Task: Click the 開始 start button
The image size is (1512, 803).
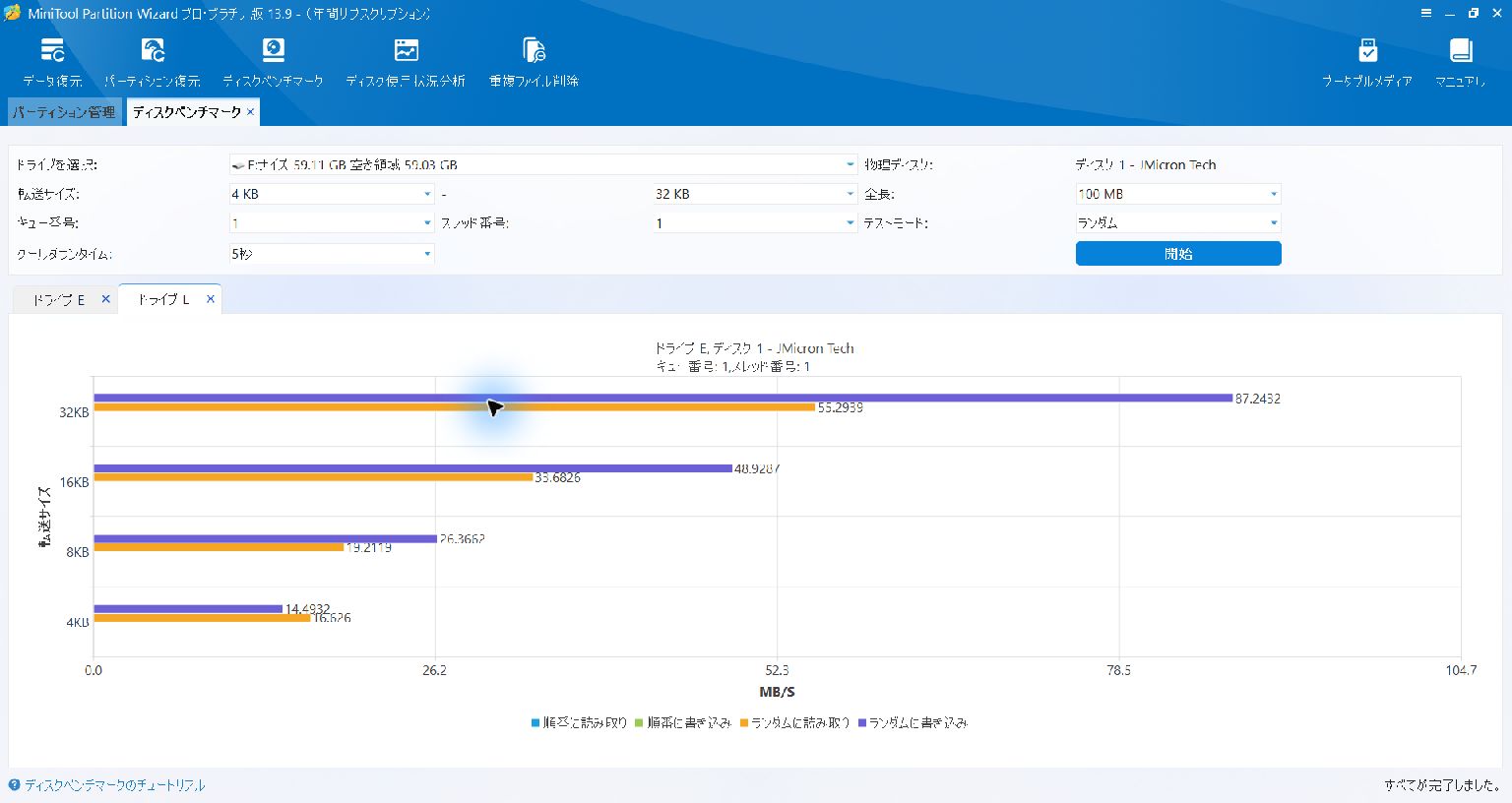Action: pyautogui.click(x=1178, y=254)
